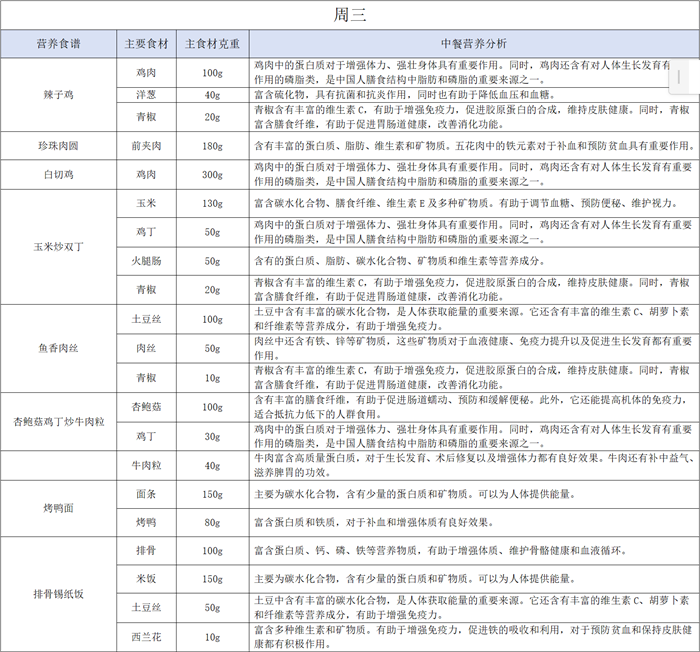Select the 排骨锡纸饭 recipe cell
This screenshot has height=652, width=700.
58,594
